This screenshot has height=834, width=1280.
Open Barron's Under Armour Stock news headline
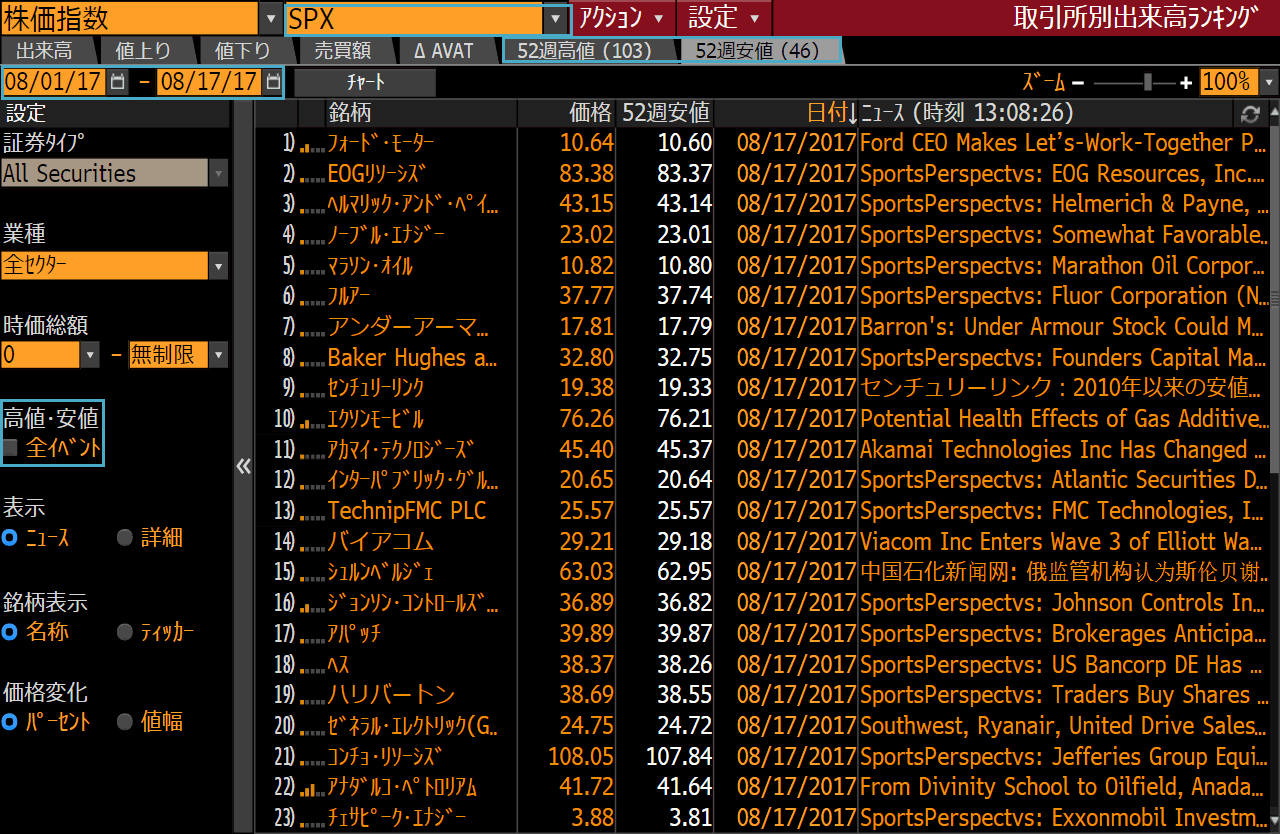1063,327
